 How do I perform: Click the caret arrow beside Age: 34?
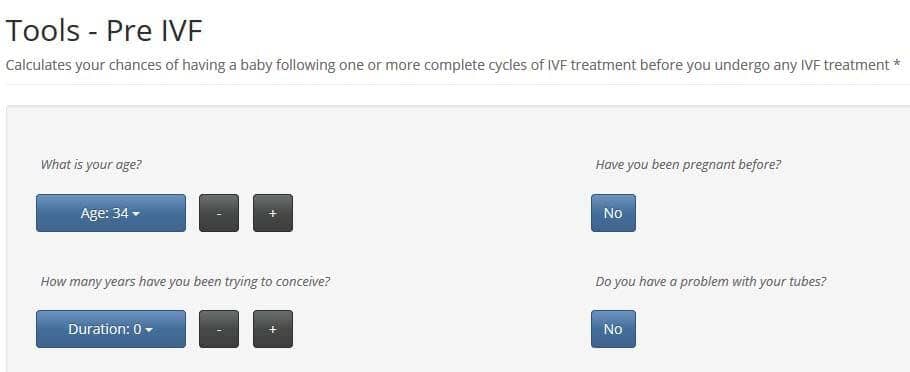[x=136, y=214]
